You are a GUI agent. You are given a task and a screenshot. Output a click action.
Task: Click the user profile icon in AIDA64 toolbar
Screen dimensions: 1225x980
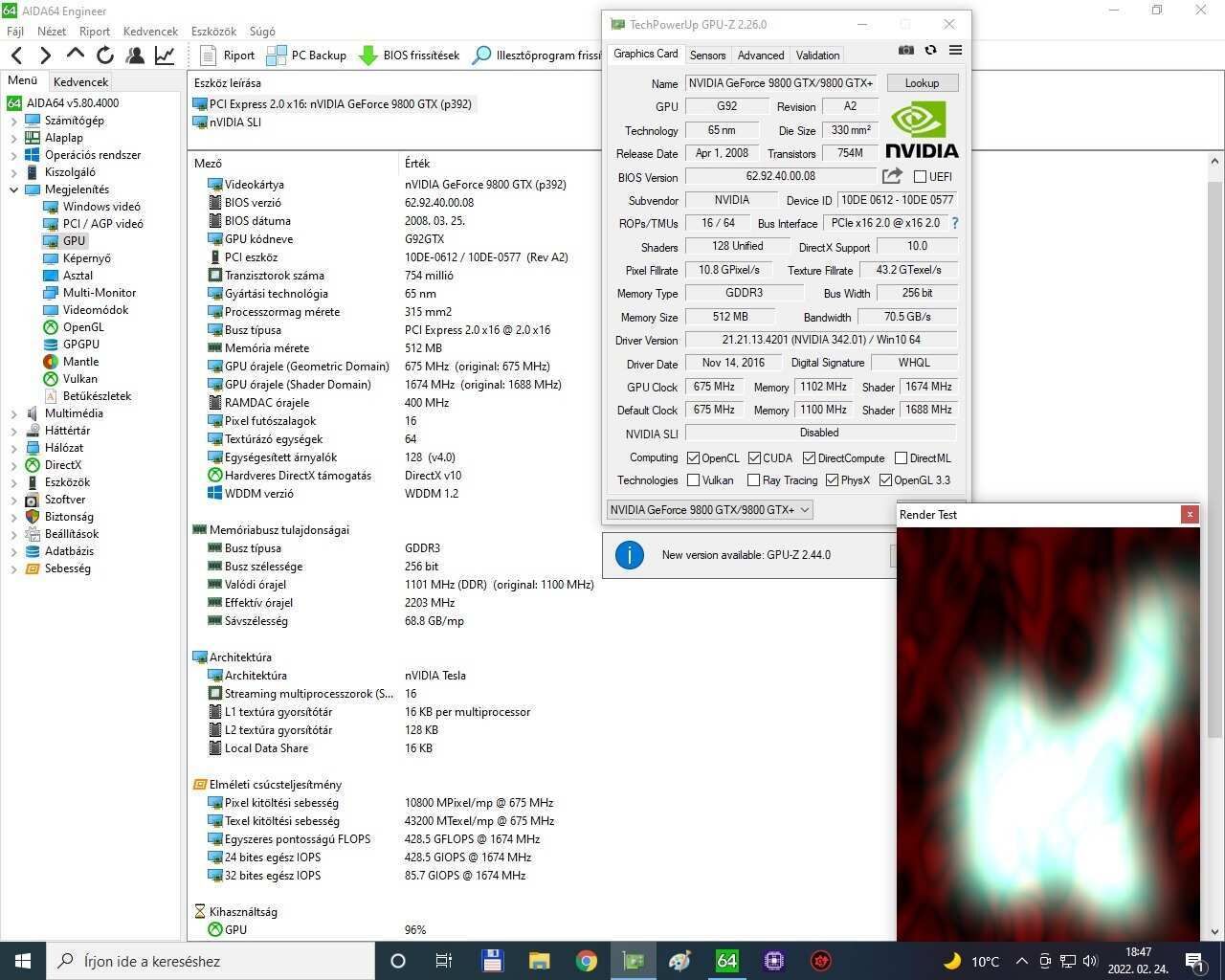(135, 56)
